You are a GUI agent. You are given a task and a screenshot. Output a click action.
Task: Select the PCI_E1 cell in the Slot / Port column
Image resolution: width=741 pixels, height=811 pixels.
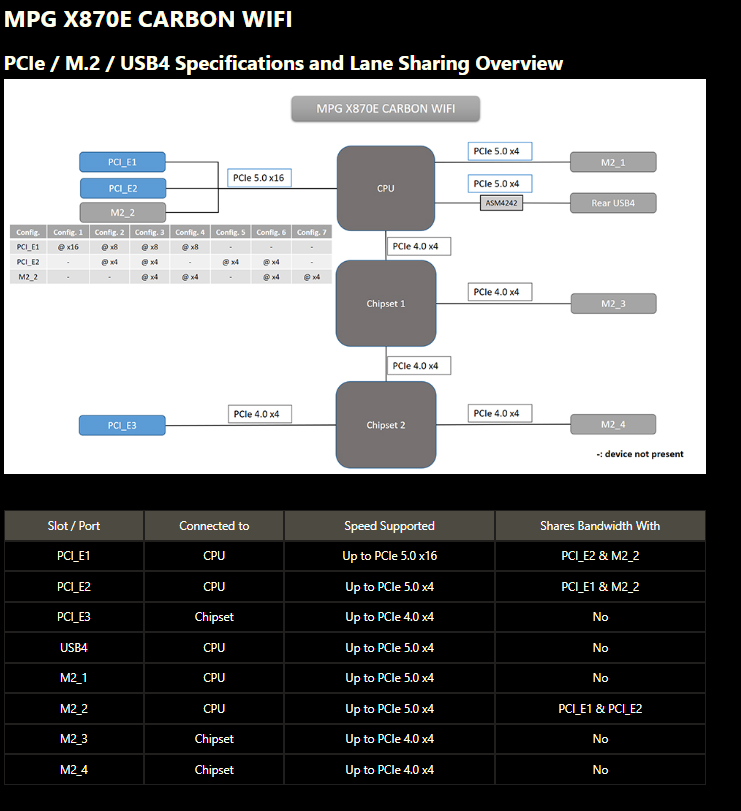tap(74, 556)
